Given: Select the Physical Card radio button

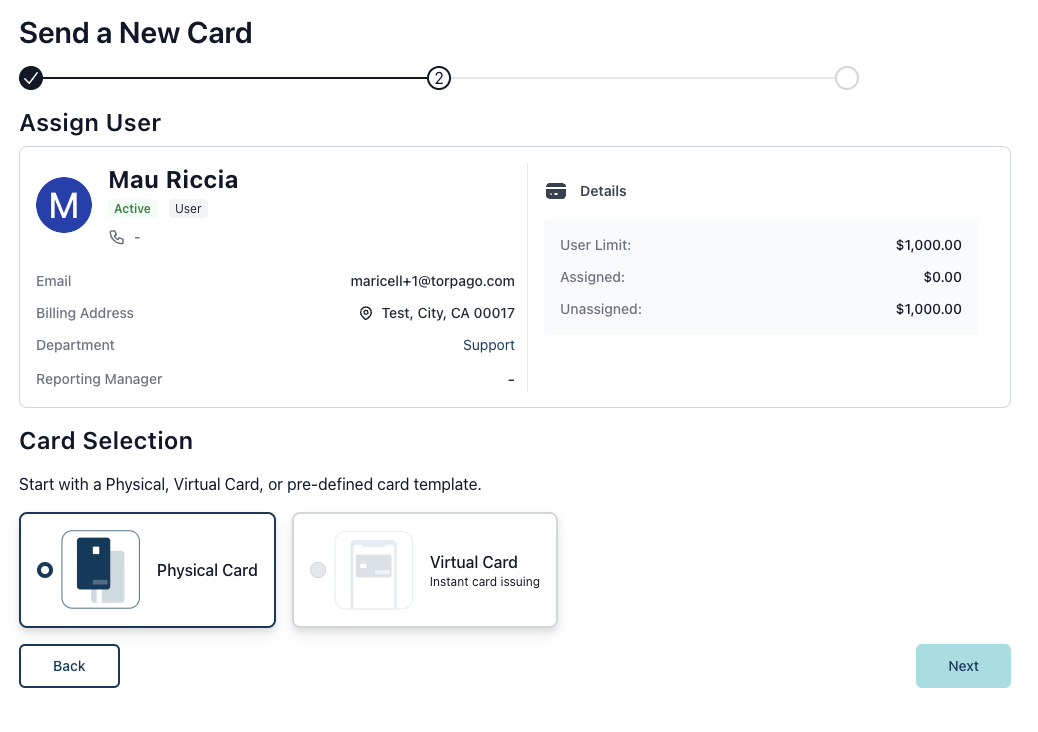Looking at the screenshot, I should point(45,570).
